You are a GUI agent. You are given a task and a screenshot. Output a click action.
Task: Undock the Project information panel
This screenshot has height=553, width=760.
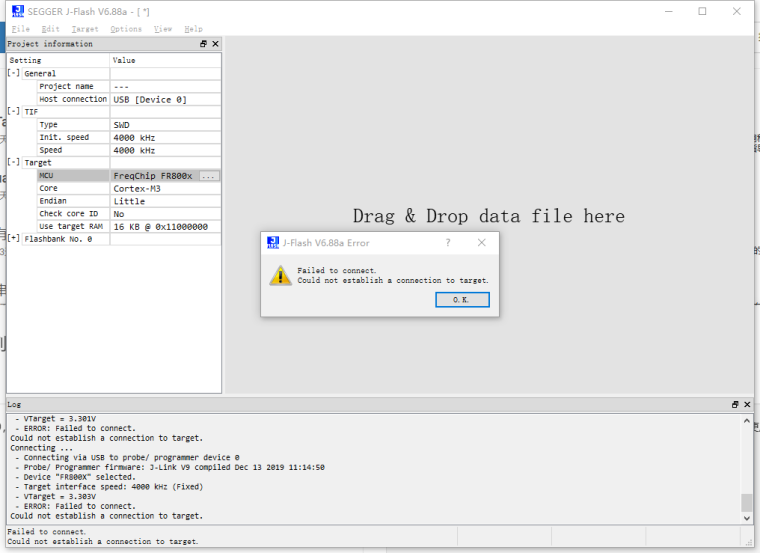click(203, 44)
